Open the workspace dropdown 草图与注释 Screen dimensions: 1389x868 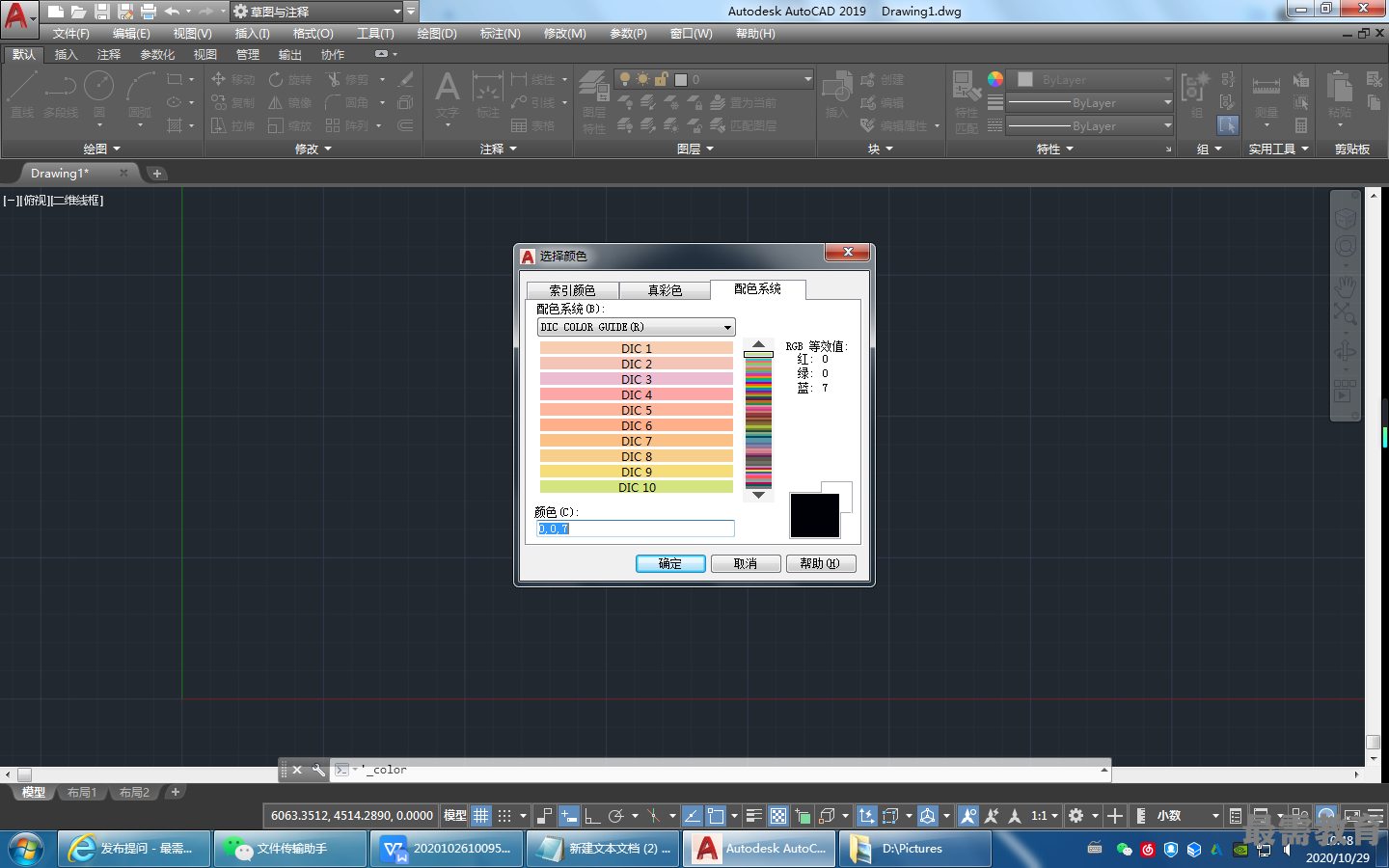[x=316, y=12]
